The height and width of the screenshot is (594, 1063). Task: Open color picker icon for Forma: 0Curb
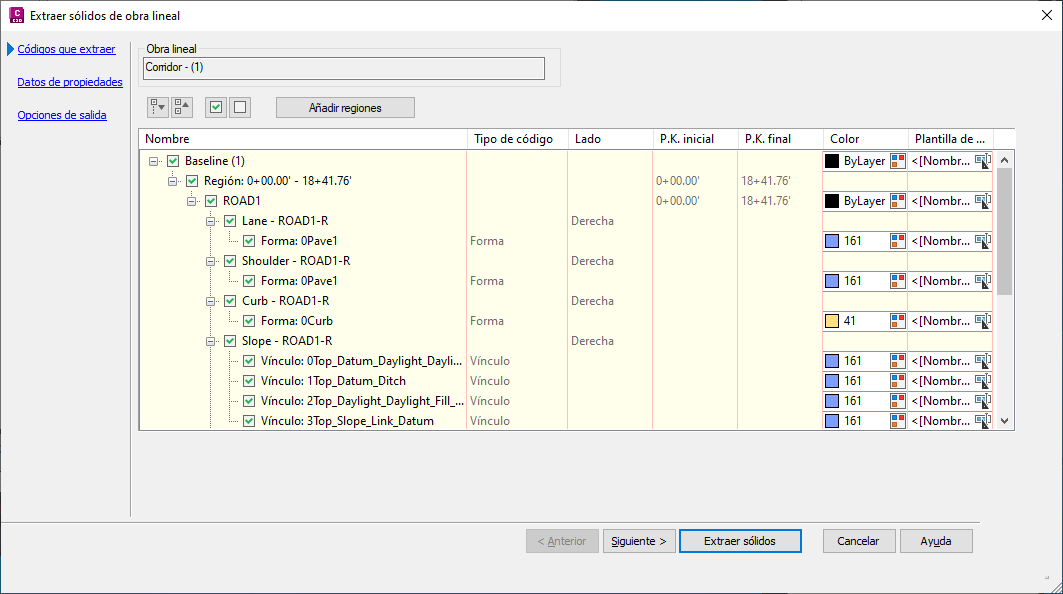898,321
